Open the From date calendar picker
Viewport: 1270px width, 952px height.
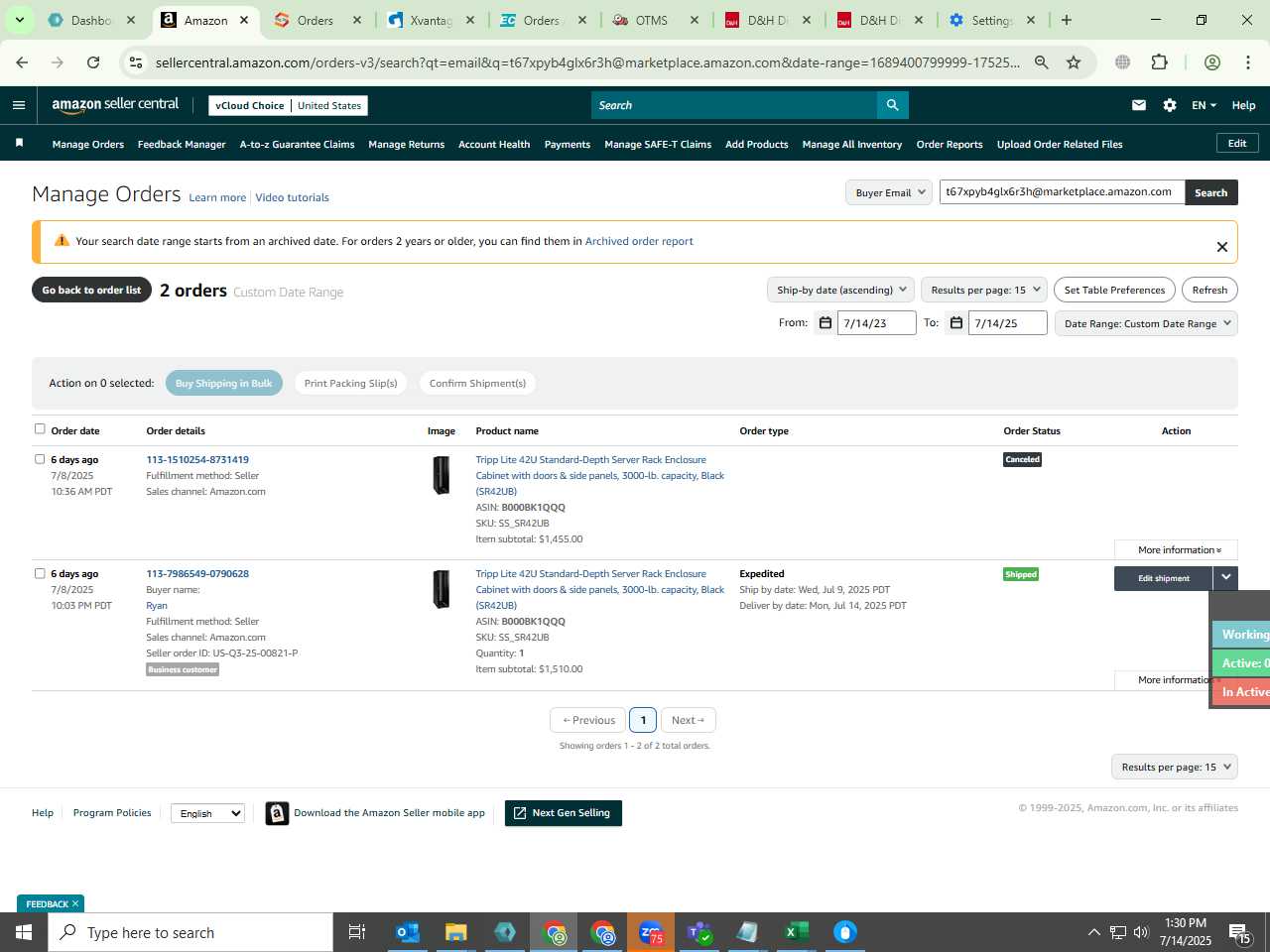point(825,323)
